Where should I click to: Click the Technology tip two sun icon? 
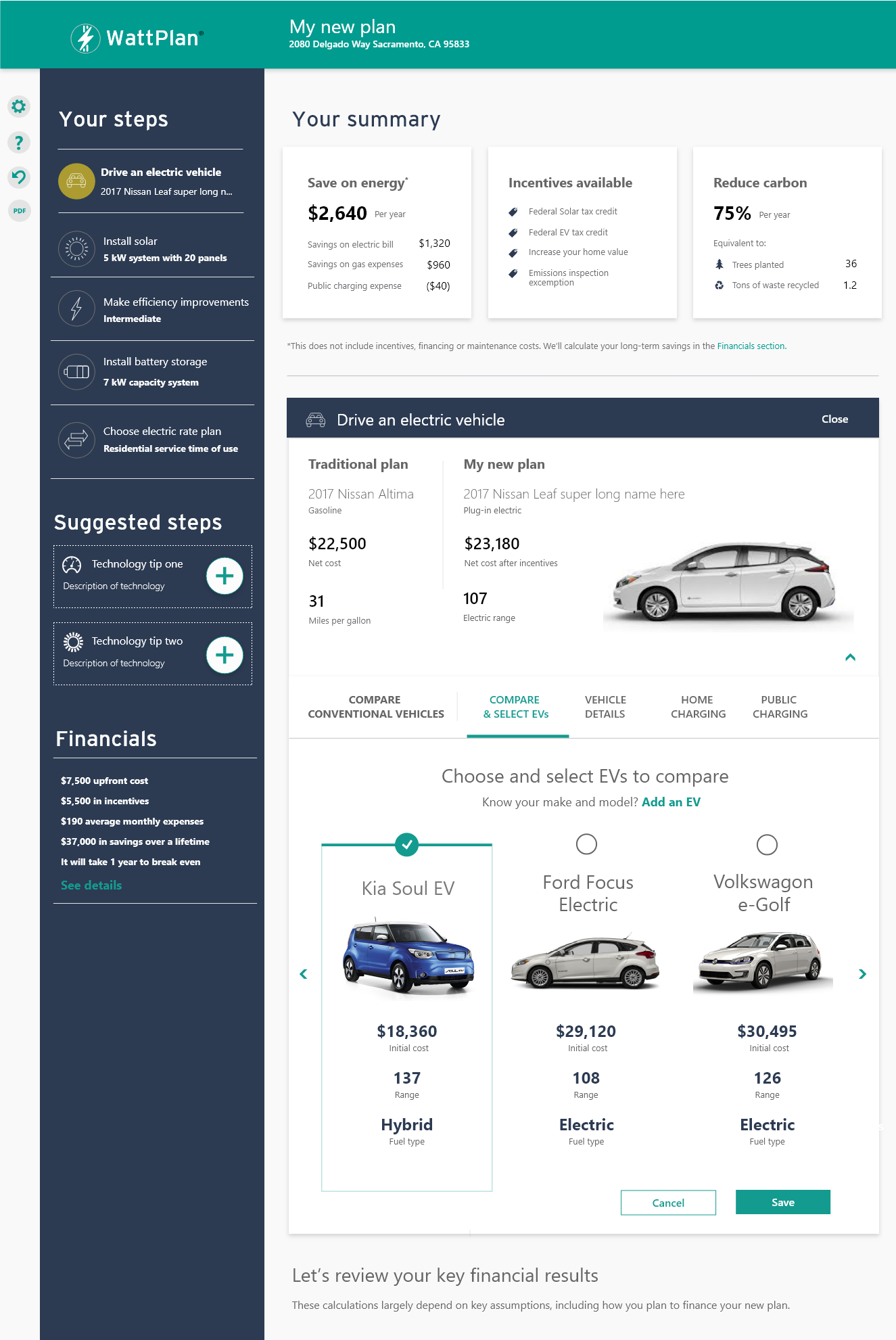[73, 642]
